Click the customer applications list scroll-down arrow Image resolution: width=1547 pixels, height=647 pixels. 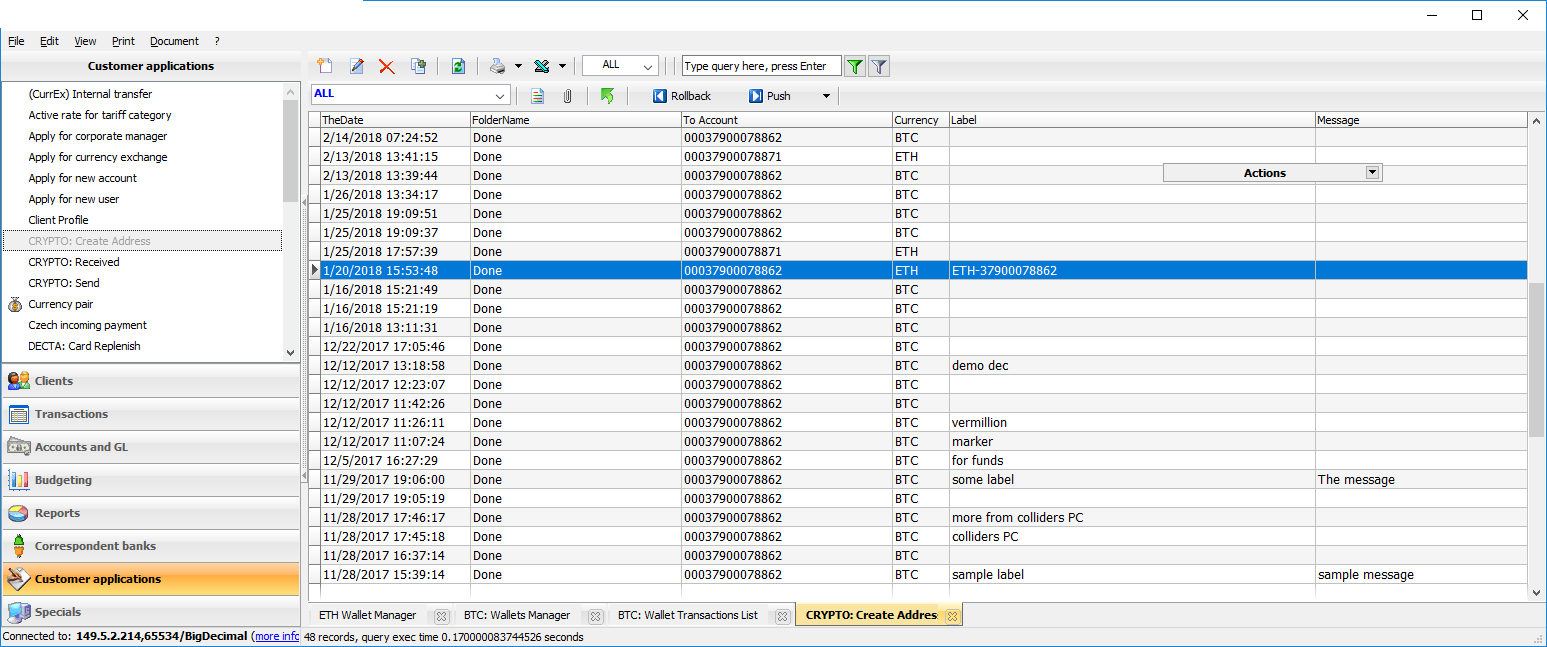point(291,352)
